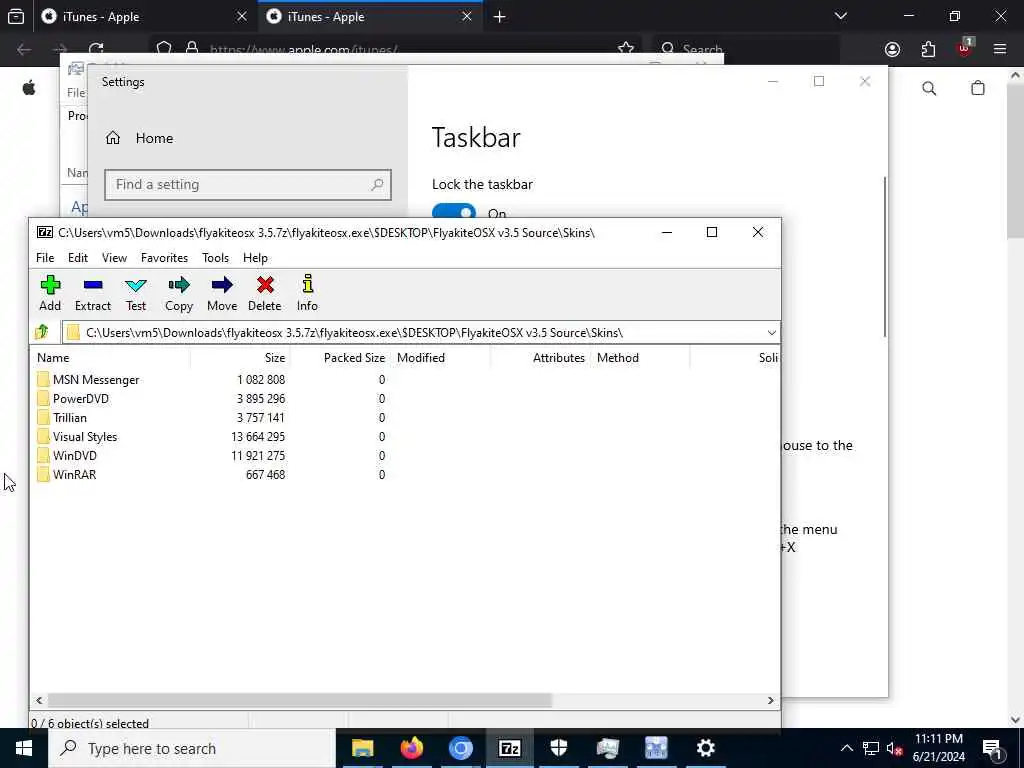Open the Firefox application menu

pyautogui.click(x=1000, y=49)
